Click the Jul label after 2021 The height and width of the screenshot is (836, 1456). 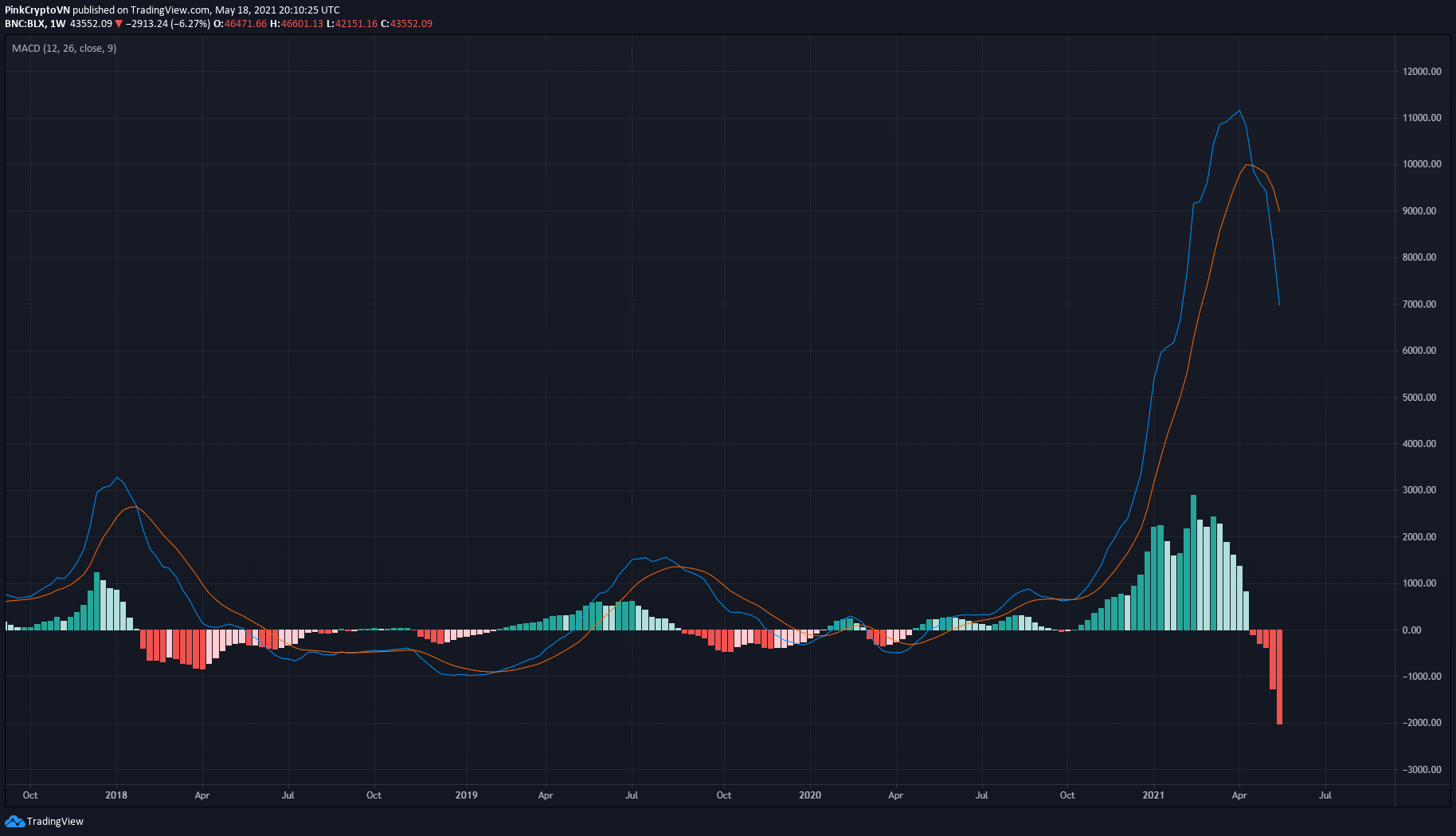[1325, 795]
